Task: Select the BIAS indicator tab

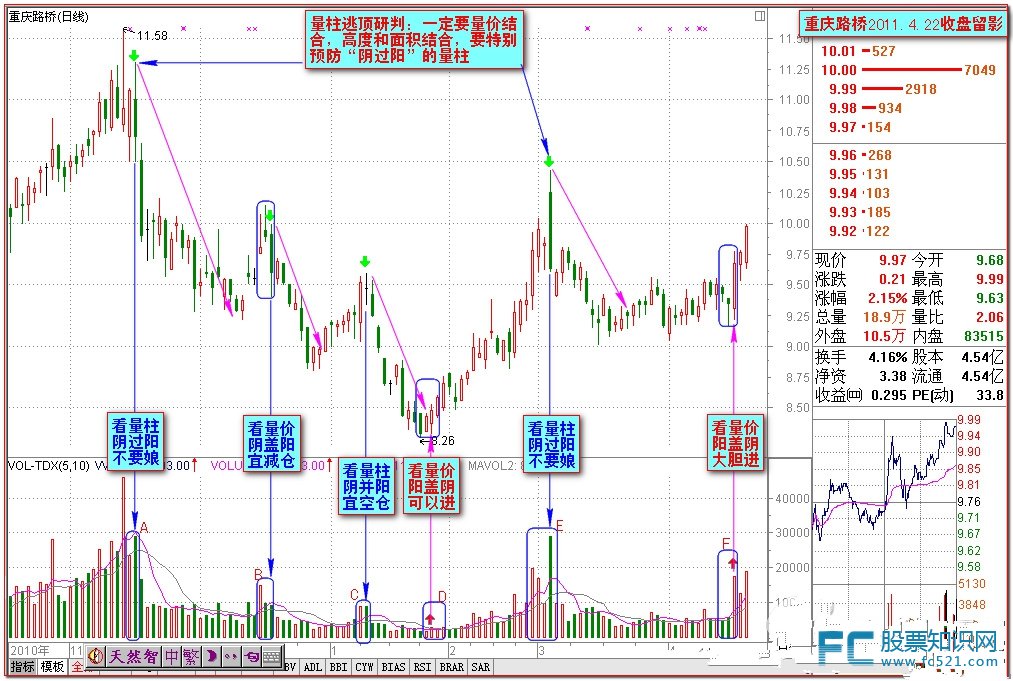Action: click(x=393, y=667)
